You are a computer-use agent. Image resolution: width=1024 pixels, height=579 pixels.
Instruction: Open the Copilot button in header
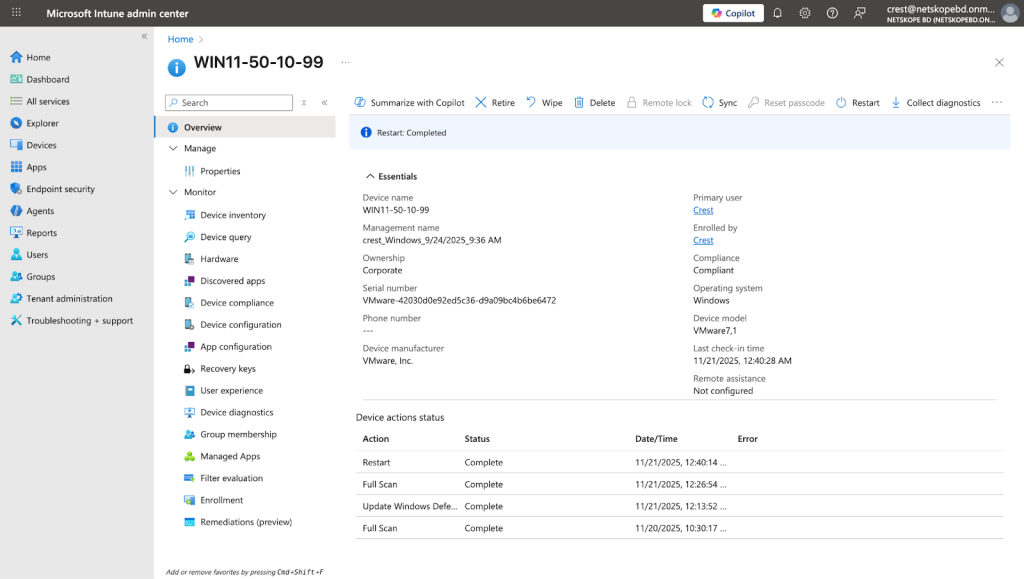[x=733, y=13]
